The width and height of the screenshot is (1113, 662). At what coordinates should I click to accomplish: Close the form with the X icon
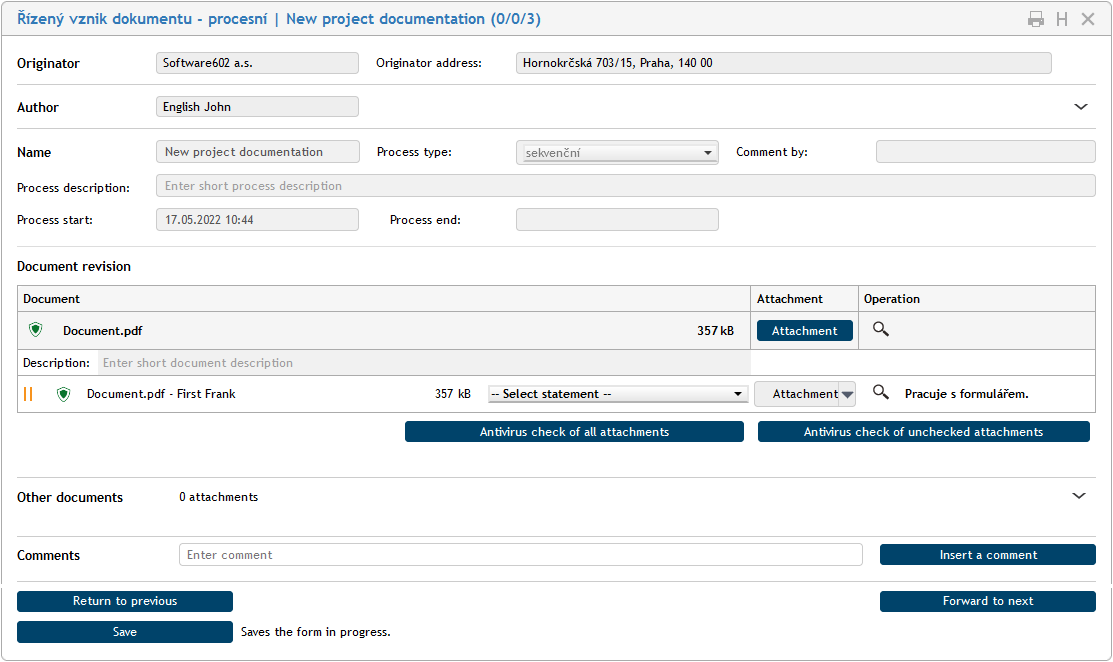(1088, 19)
